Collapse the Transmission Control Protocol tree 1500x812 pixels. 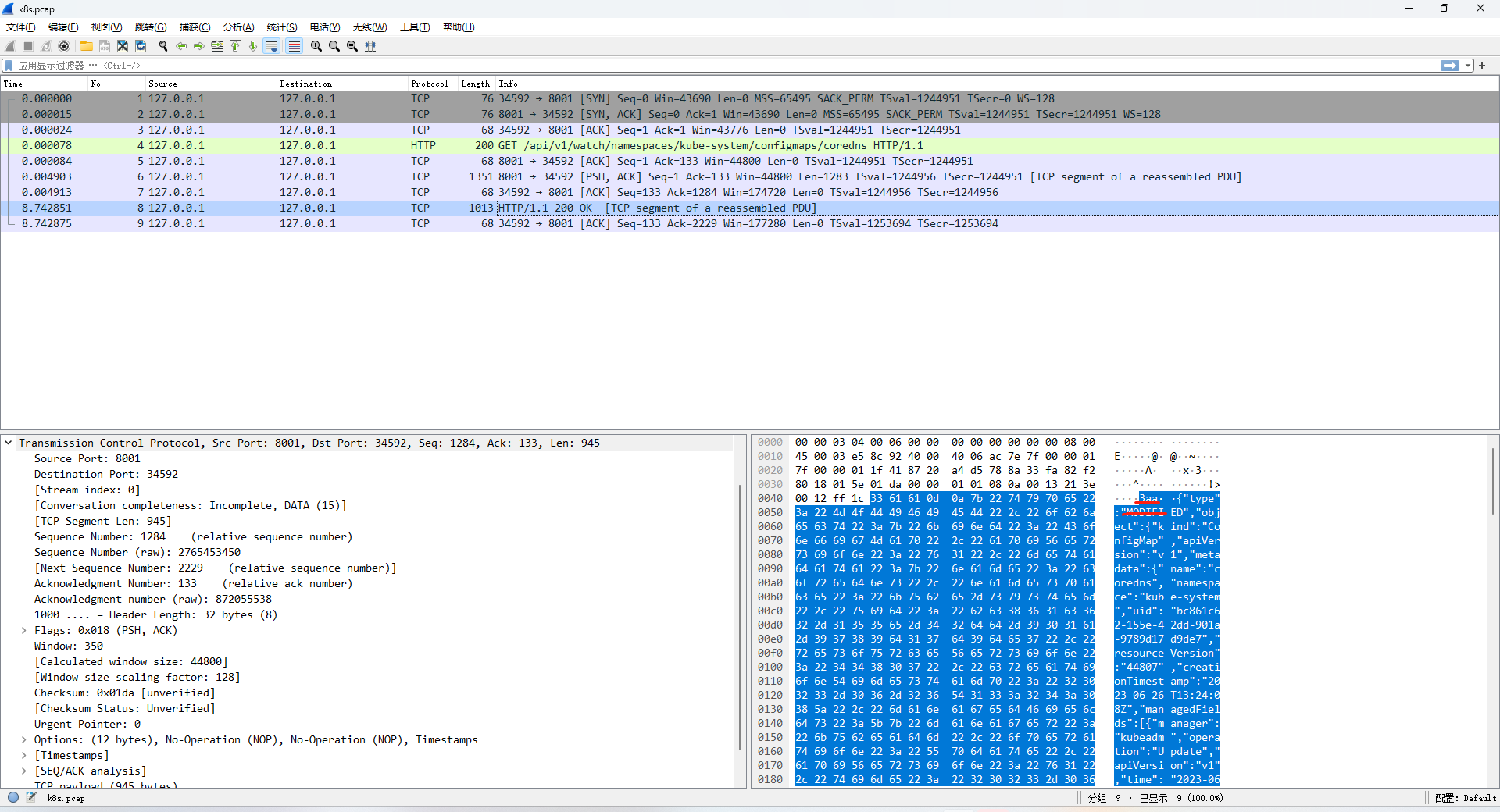9,443
